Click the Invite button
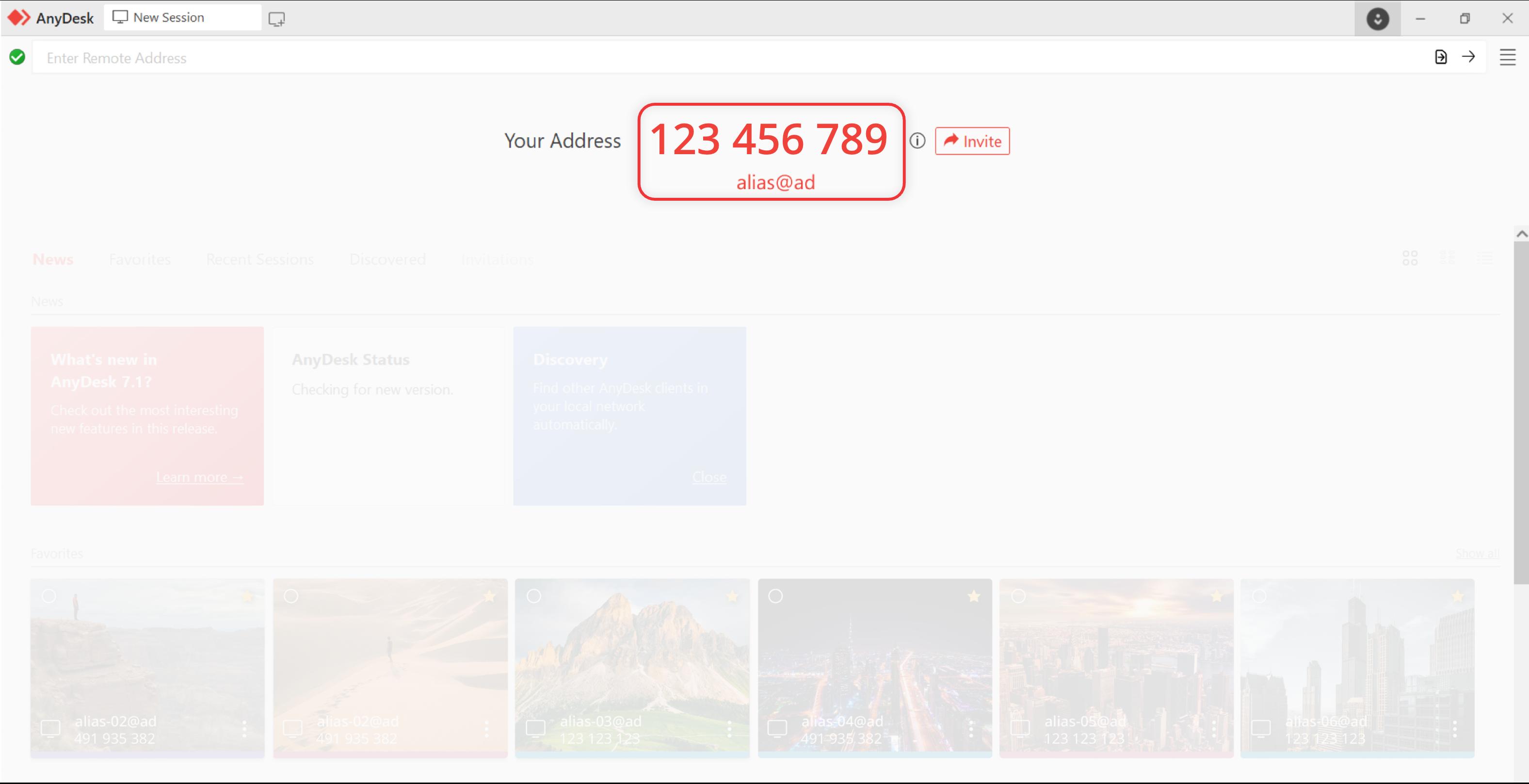This screenshot has height=784, width=1529. 972,141
